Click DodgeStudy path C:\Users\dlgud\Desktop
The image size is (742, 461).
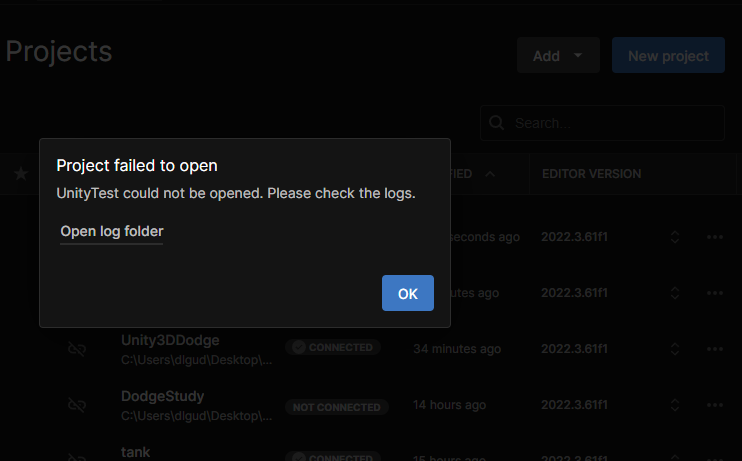coord(196,416)
